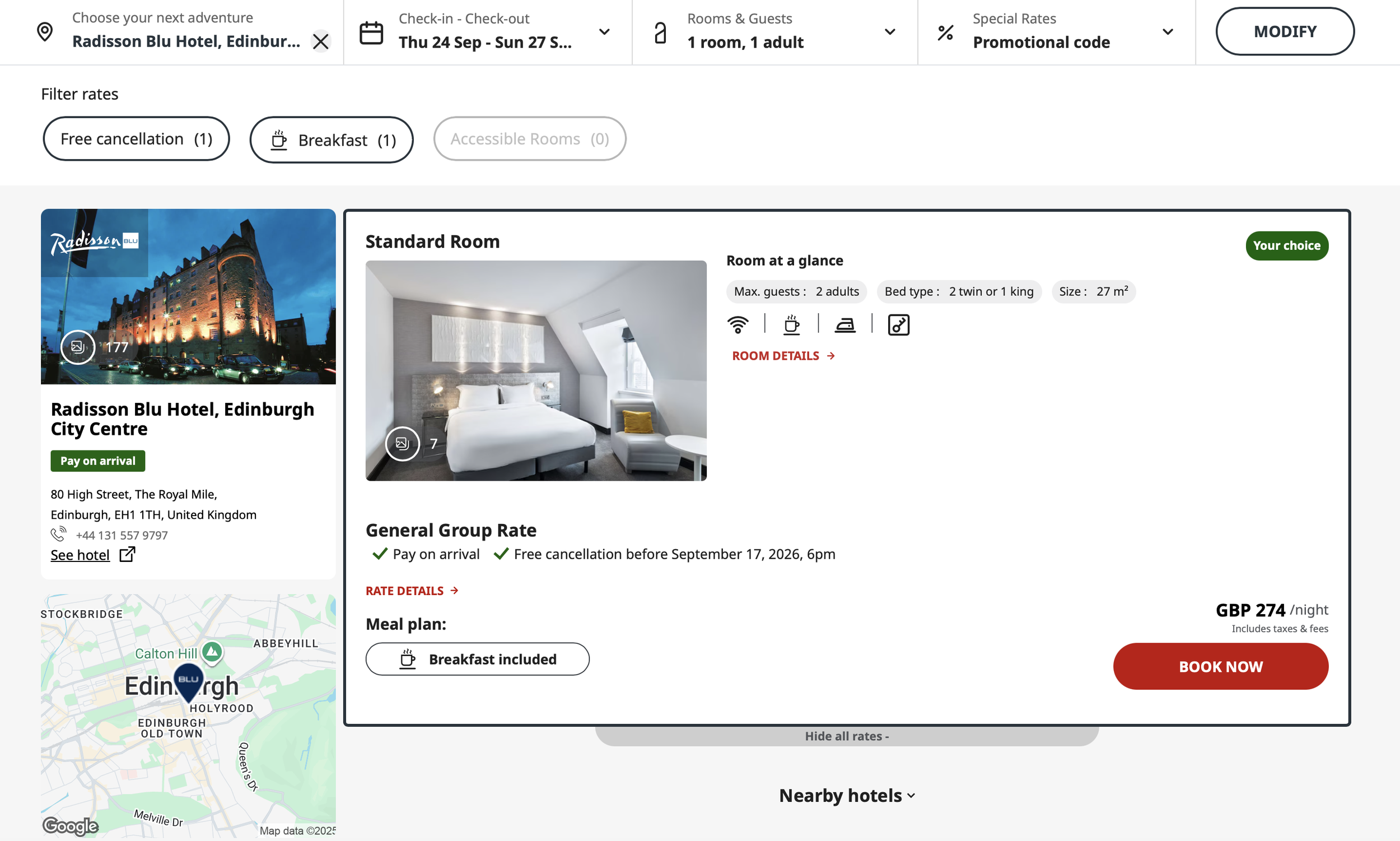This screenshot has height=841, width=1400.
Task: Click the BOOK NOW button
Action: [x=1220, y=666]
